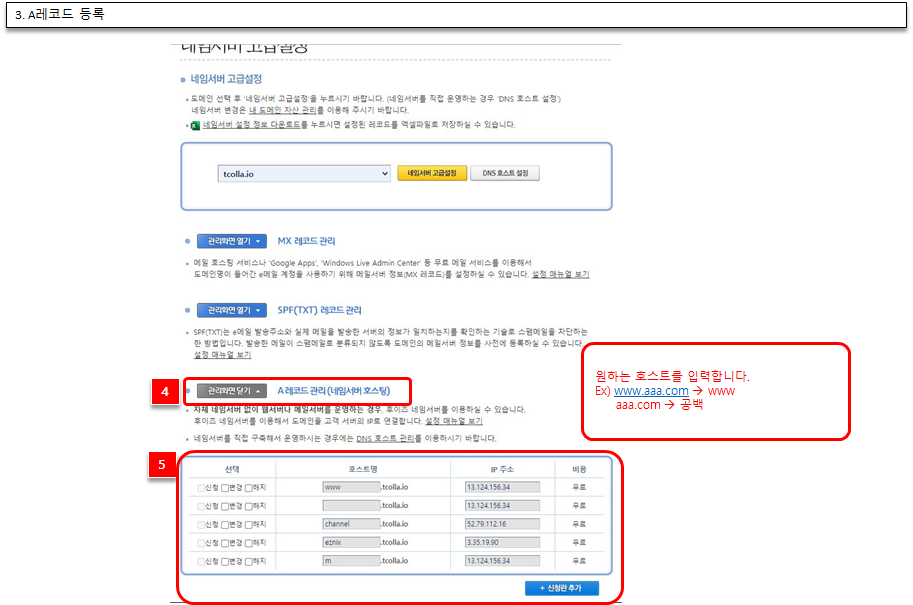Image resolution: width=913 pixels, height=605 pixels.
Task: Click the 3.35.19.90 IP address field
Action: point(502,542)
